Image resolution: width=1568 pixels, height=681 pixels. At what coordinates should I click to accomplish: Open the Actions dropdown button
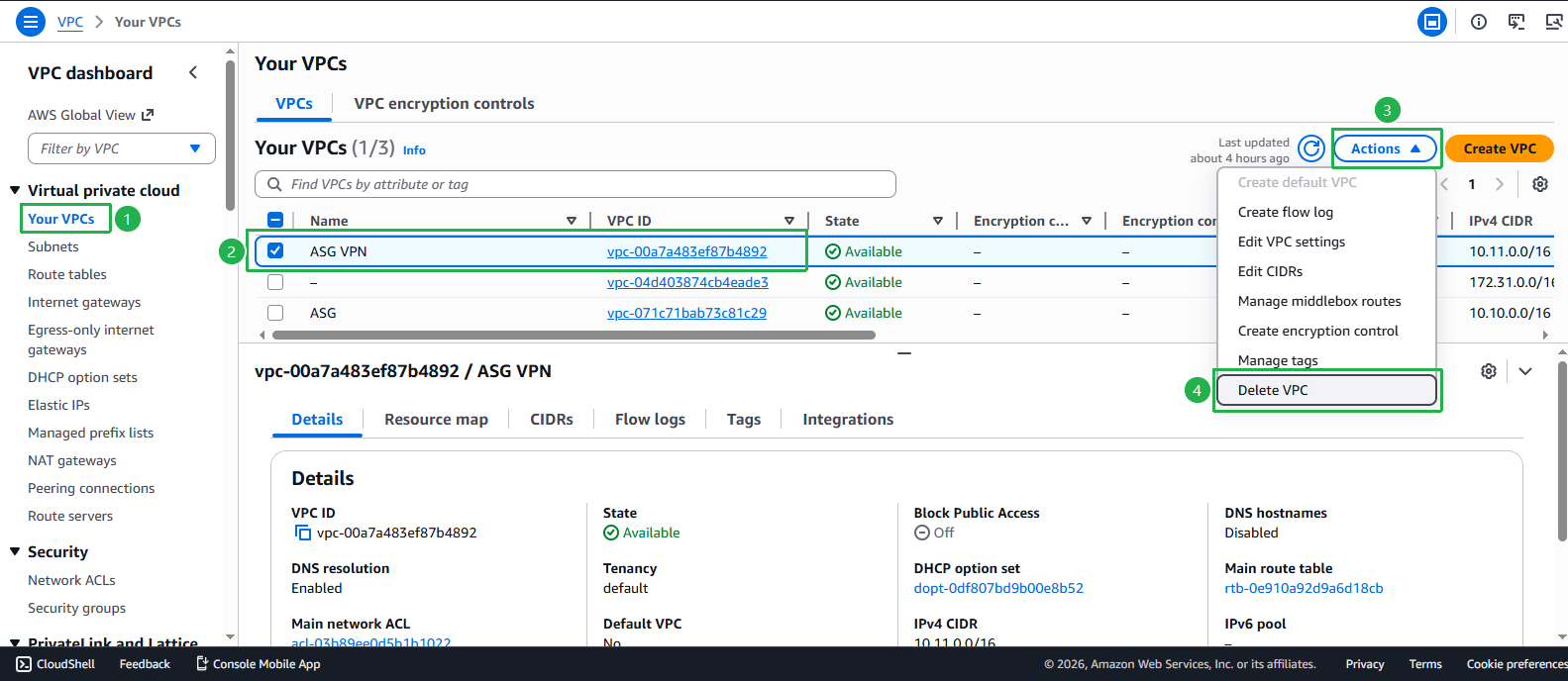click(x=1386, y=148)
